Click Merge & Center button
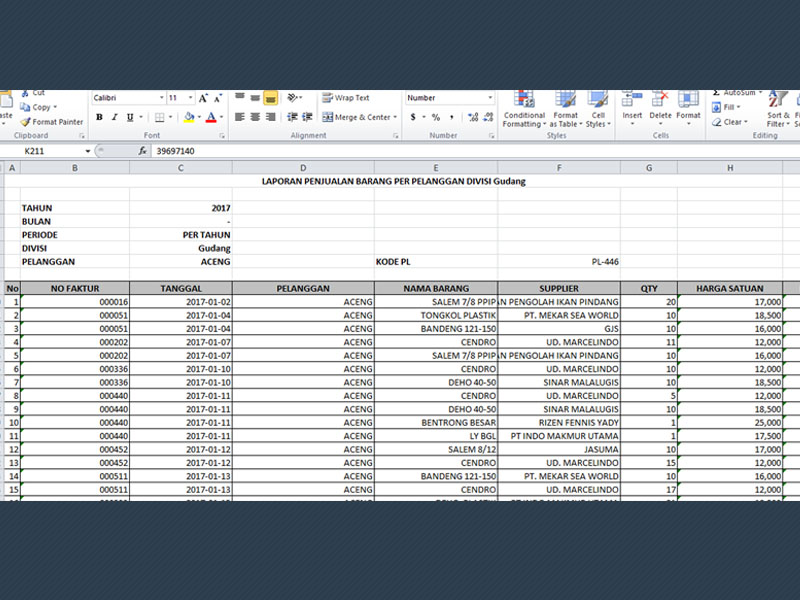Viewport: 800px width, 600px height. (359, 117)
